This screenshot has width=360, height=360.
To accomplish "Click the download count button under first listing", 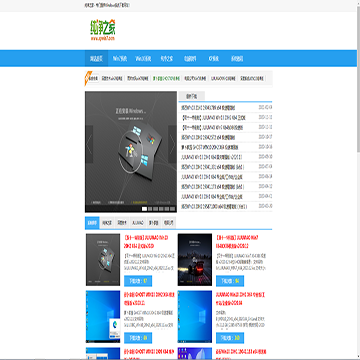I will [138, 281].
